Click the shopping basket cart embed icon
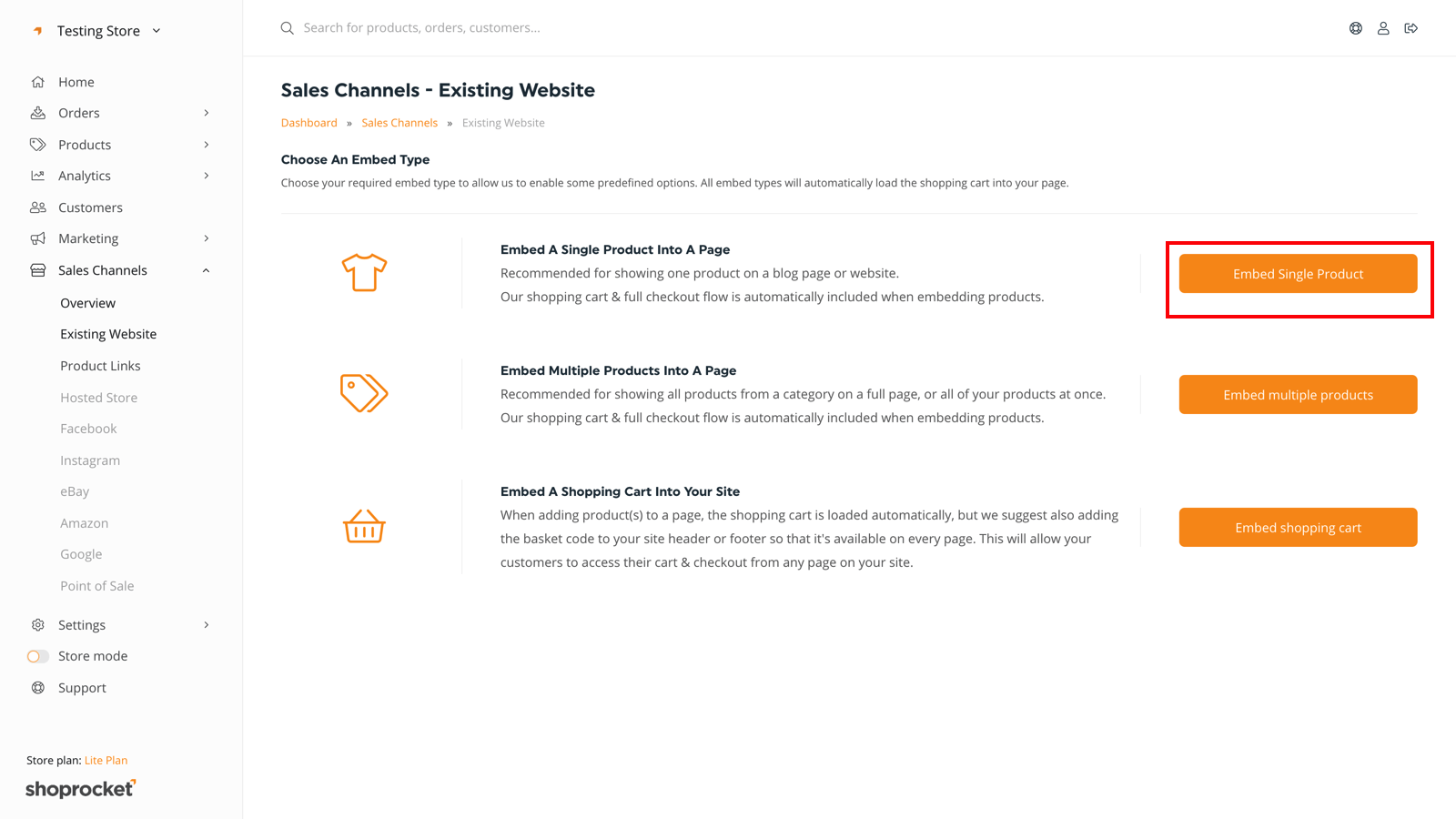Viewport: 1456px width, 819px height. [x=364, y=525]
